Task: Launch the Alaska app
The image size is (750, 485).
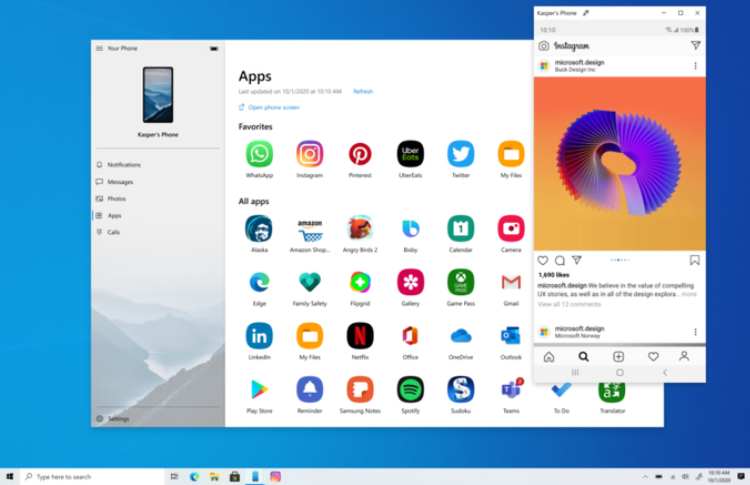Action: 259,229
